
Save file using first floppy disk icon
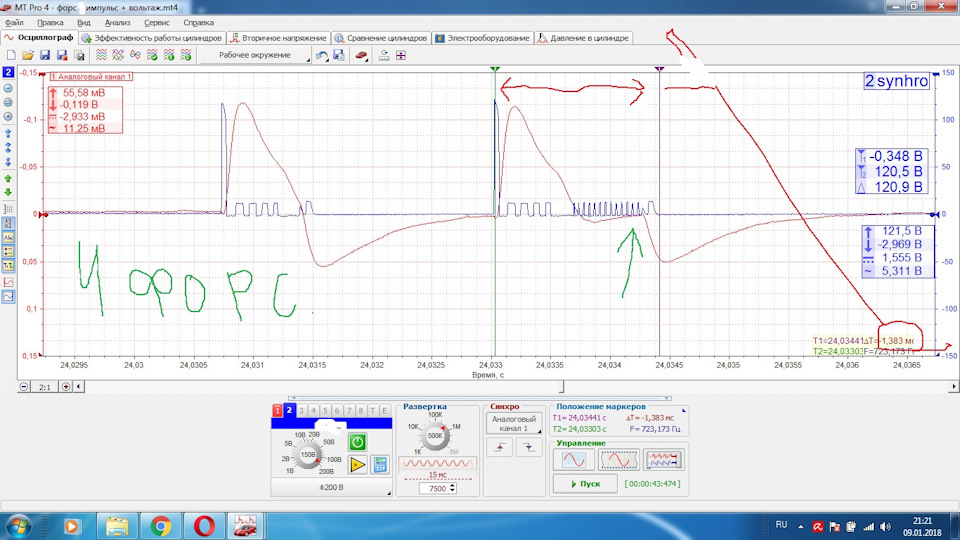(x=45, y=55)
